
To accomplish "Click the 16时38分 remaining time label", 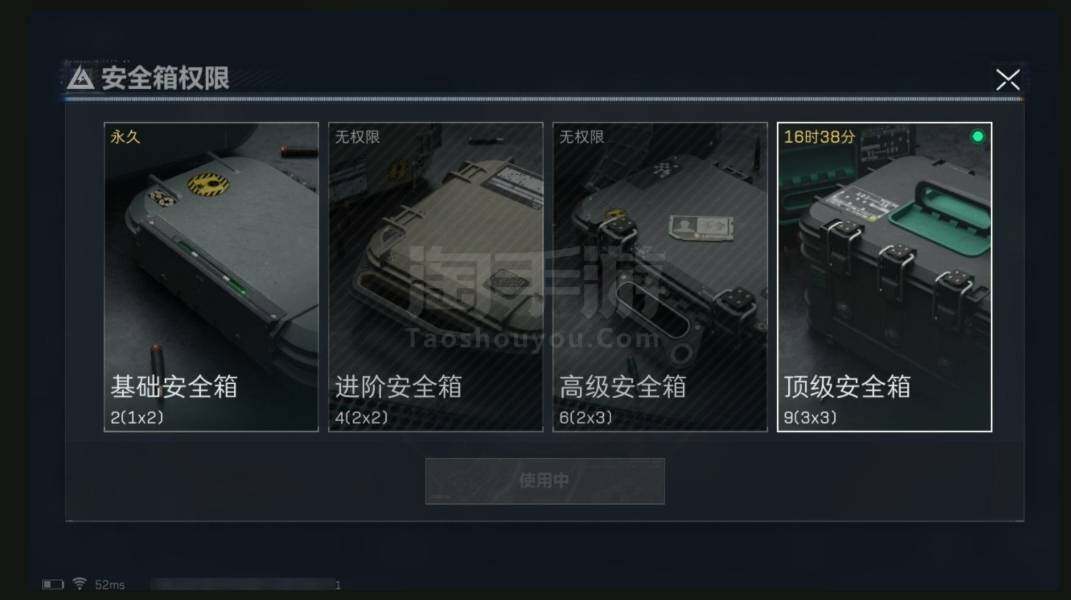I will (819, 137).
